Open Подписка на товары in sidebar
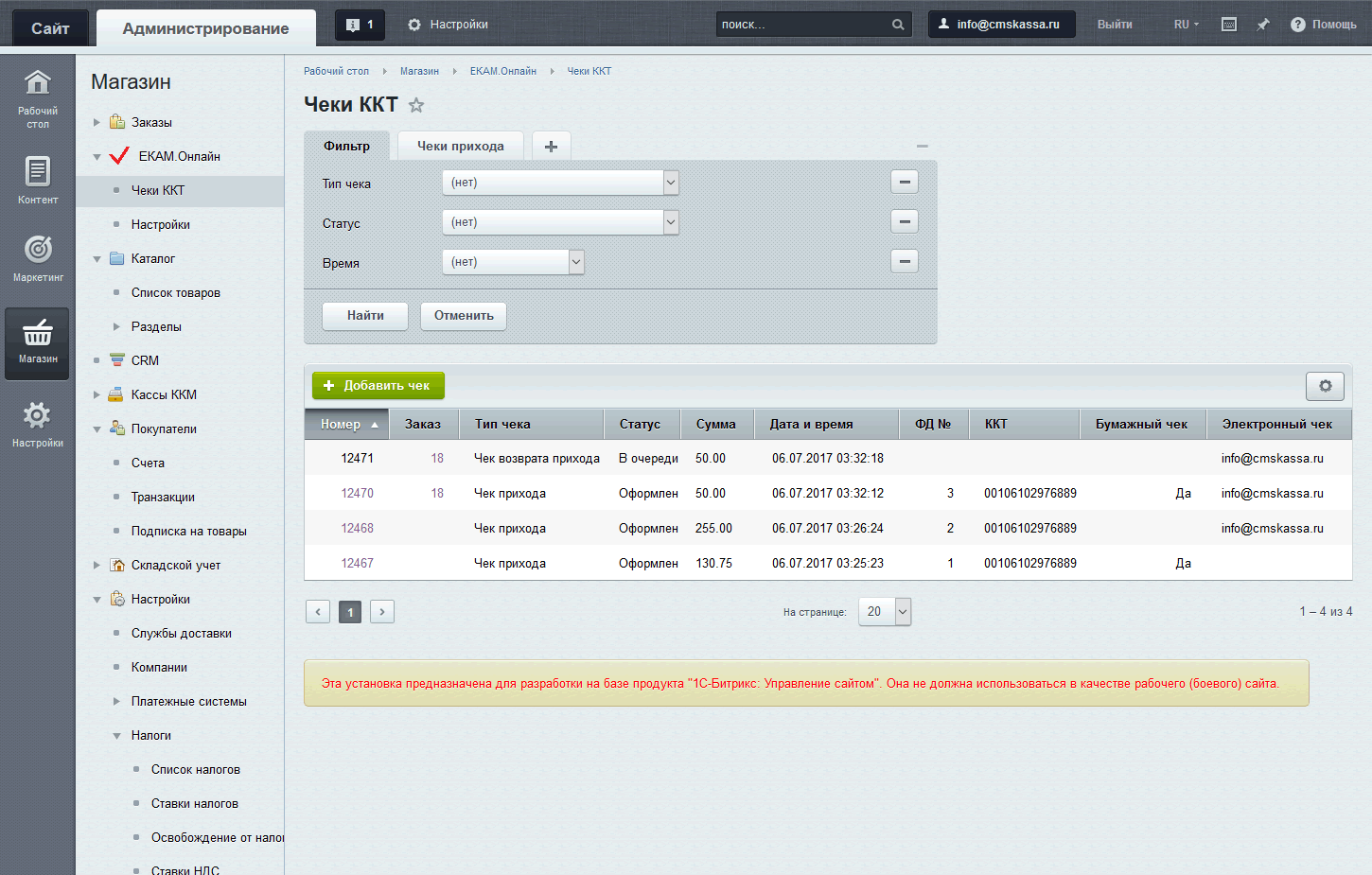Image resolution: width=1372 pixels, height=875 pixels. (189, 531)
